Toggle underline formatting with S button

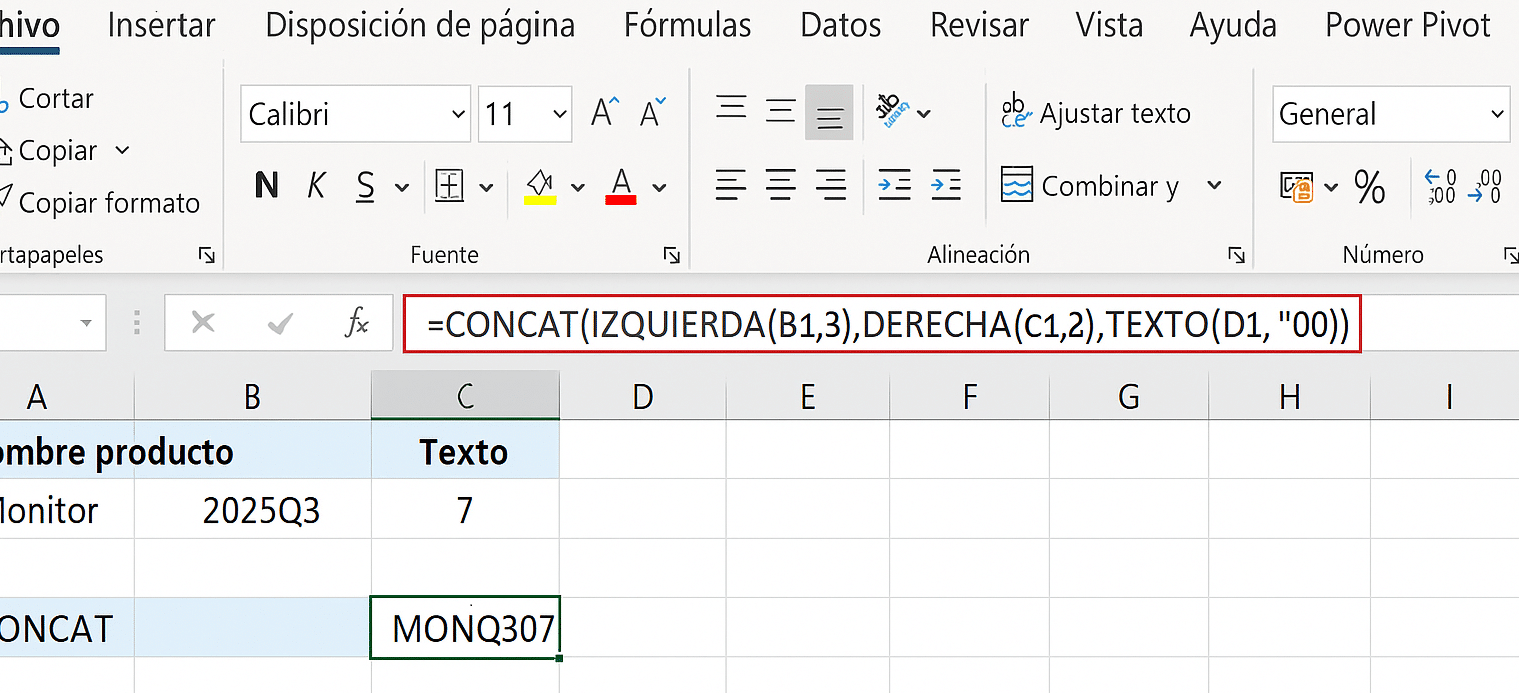tap(366, 186)
